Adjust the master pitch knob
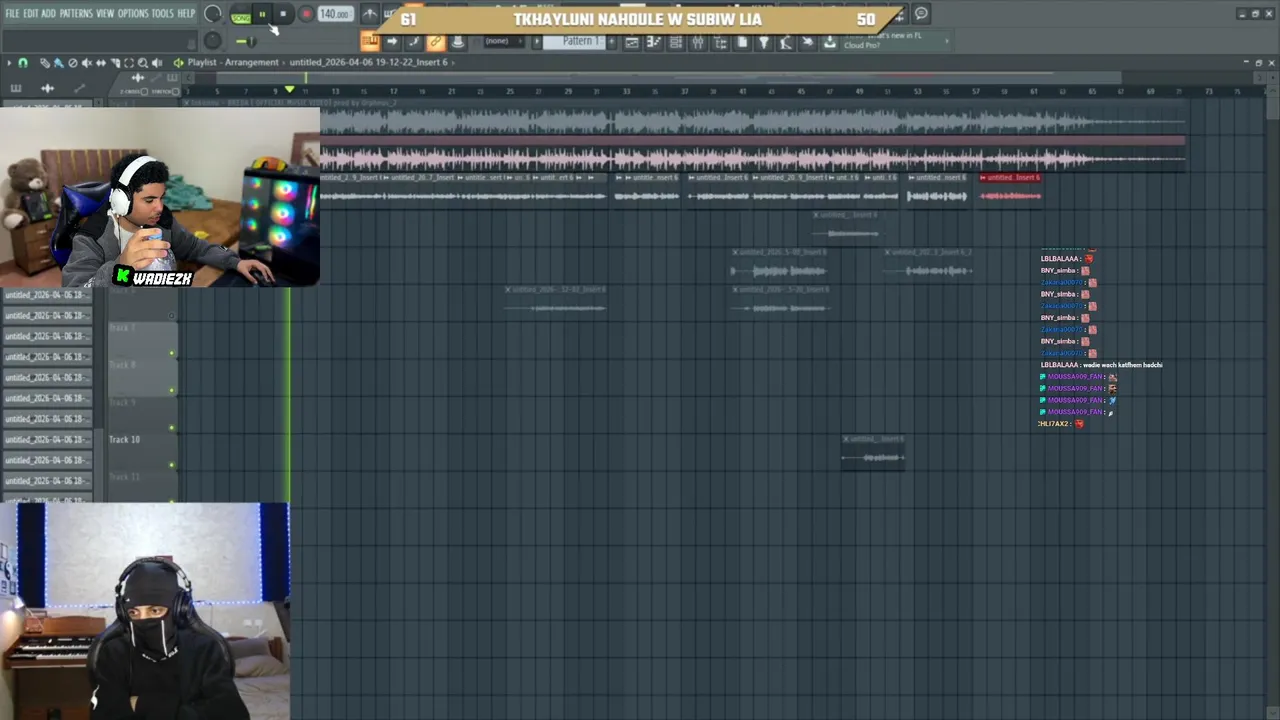The height and width of the screenshot is (720, 1280). pos(212,40)
